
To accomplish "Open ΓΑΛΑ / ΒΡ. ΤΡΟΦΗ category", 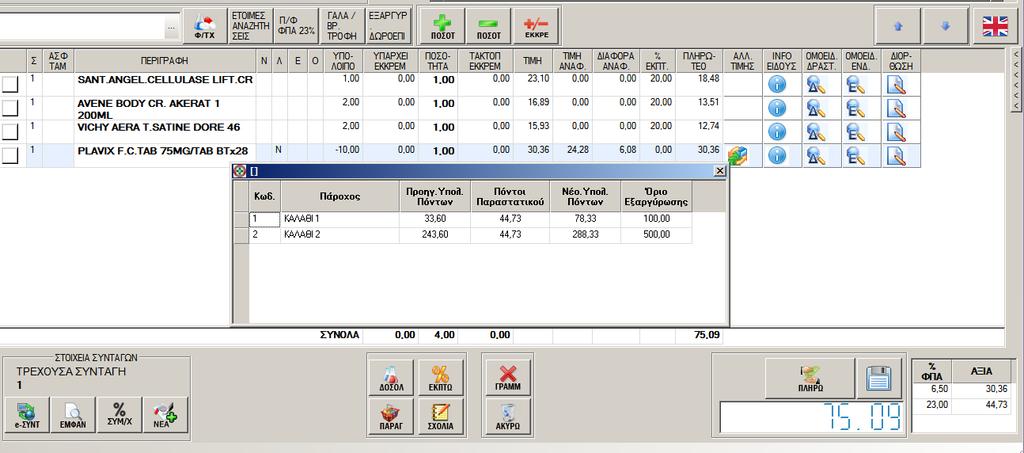I will (342, 27).
